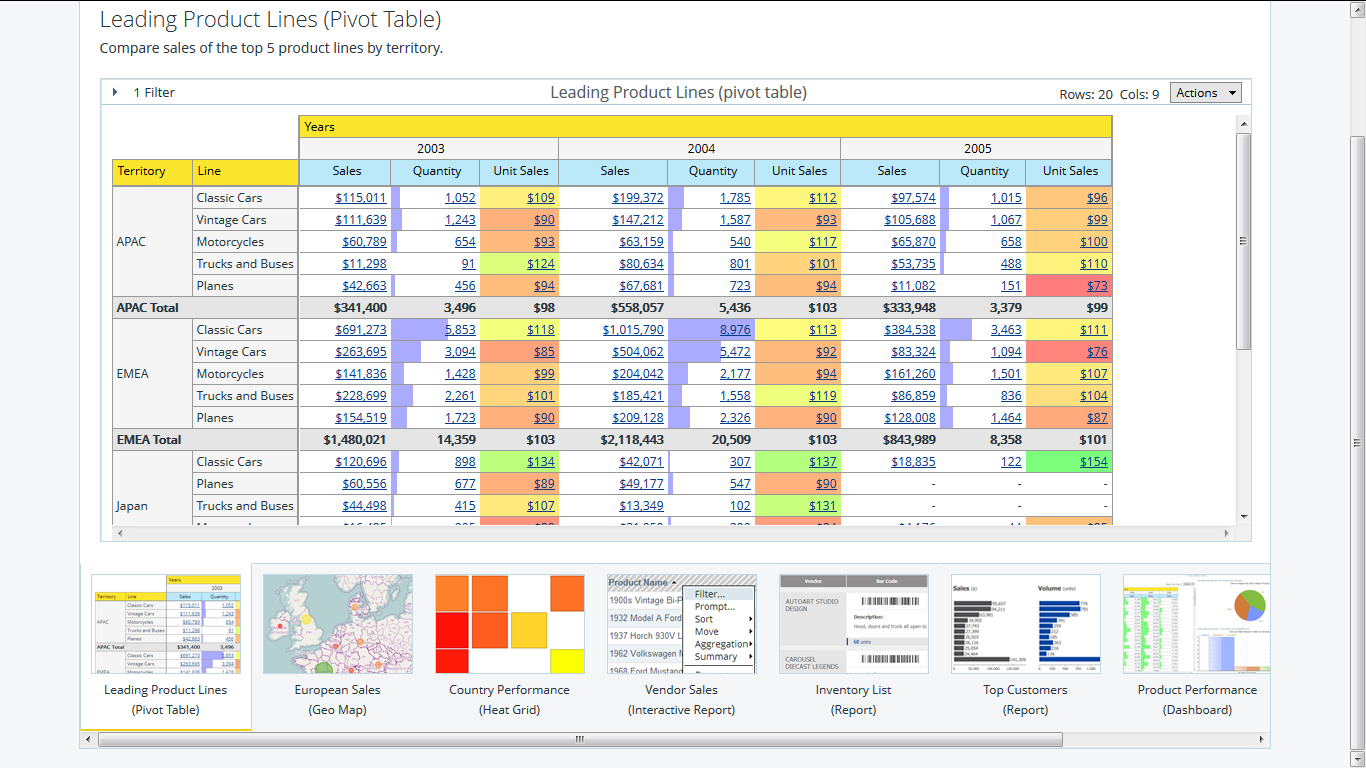Click the Leading Product Lines page heading
Viewport: 1366px width, 768px height.
click(x=270, y=19)
